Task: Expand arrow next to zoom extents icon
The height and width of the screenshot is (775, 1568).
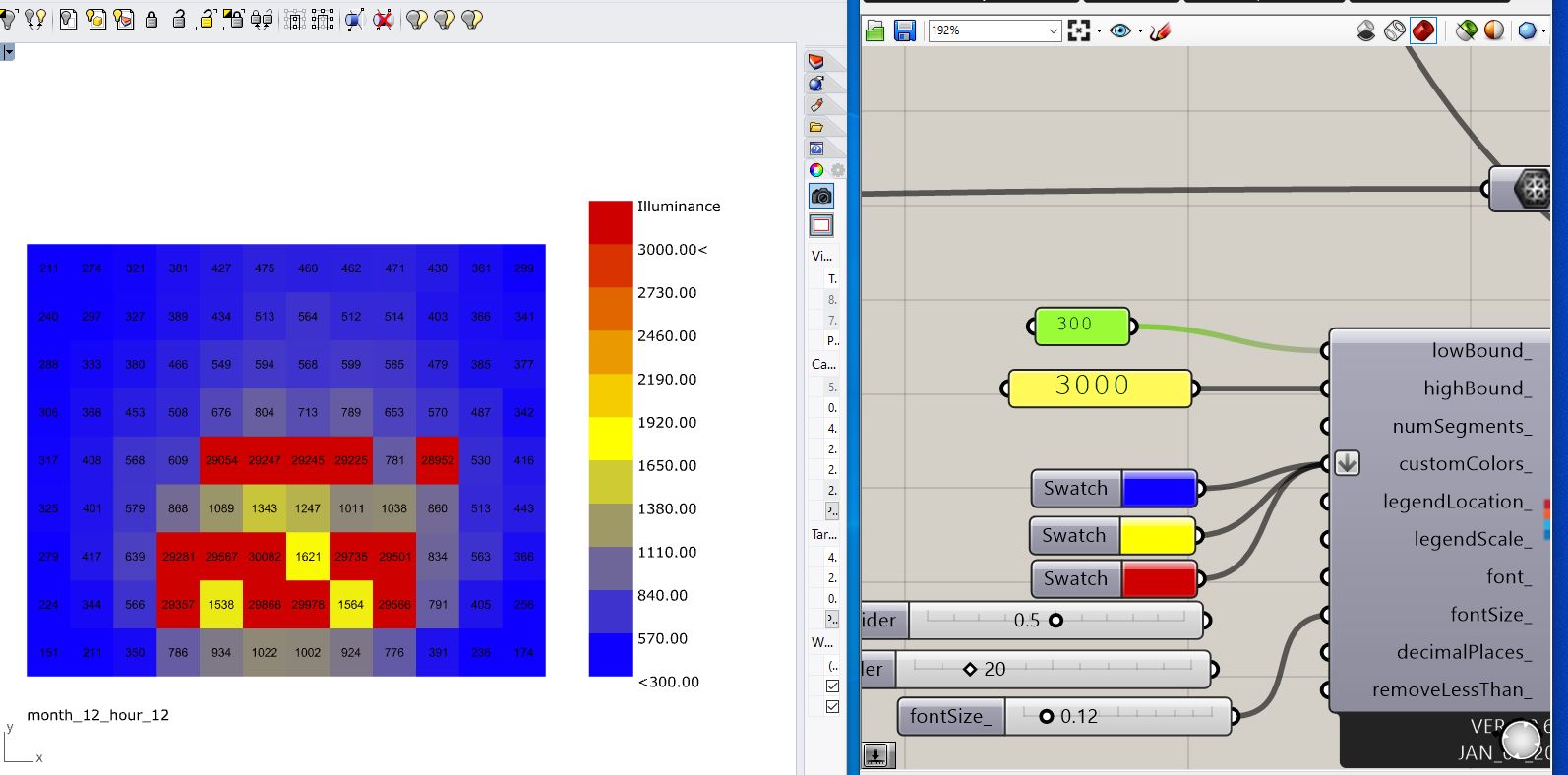Action: pyautogui.click(x=1099, y=31)
